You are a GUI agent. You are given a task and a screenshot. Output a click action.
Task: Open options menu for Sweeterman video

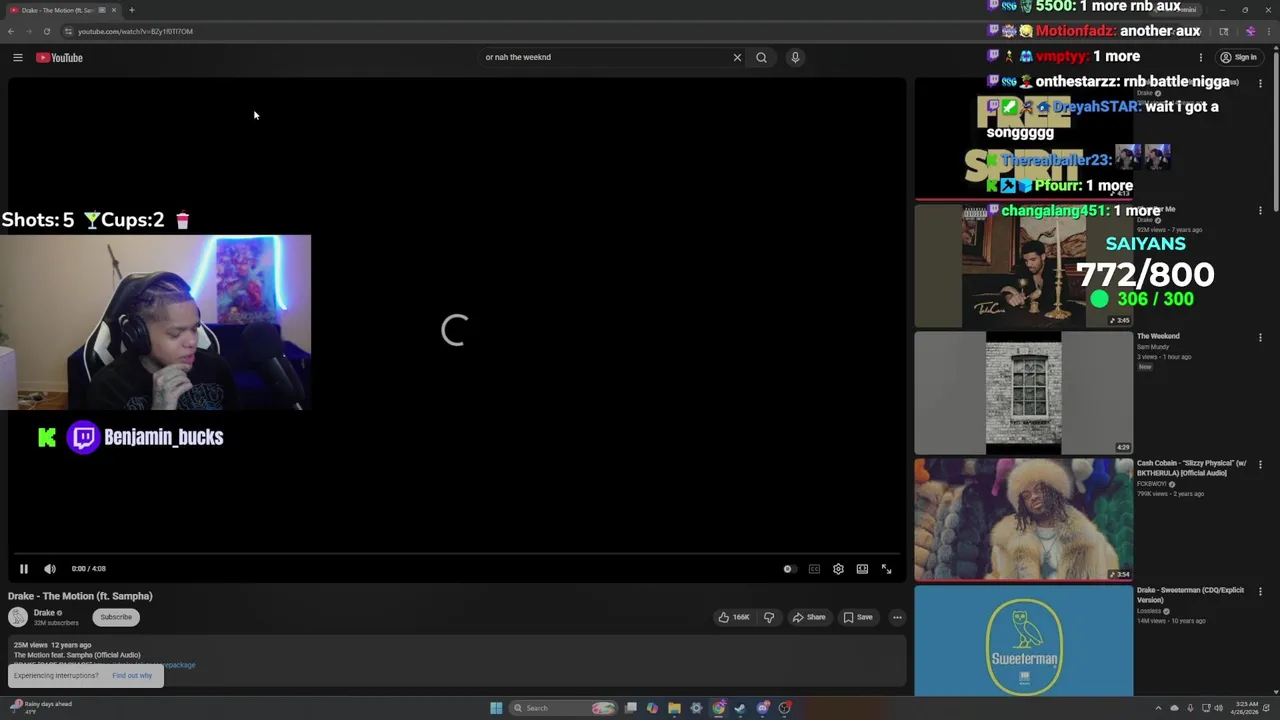click(1260, 592)
